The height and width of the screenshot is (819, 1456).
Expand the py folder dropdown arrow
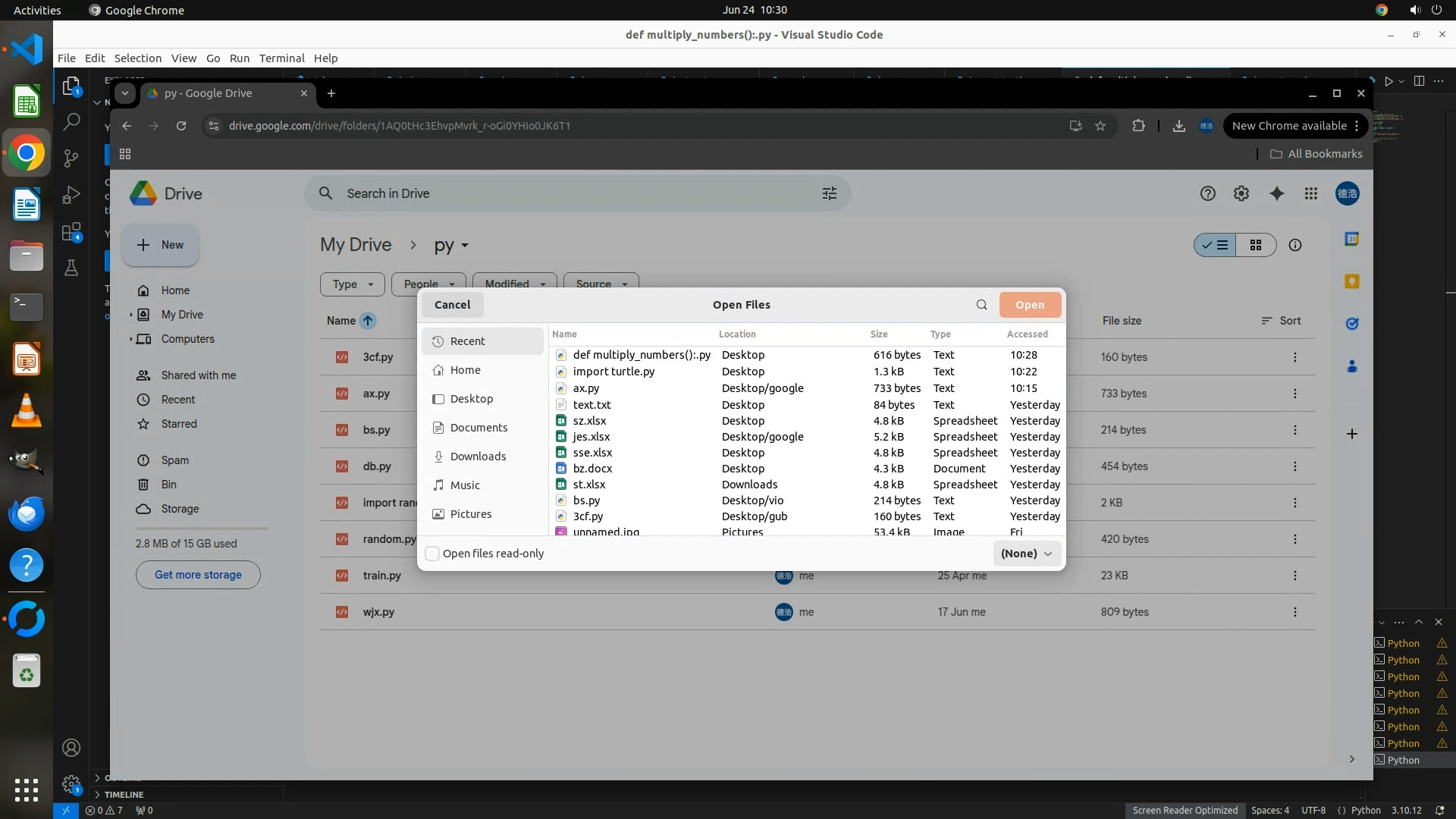coord(465,246)
